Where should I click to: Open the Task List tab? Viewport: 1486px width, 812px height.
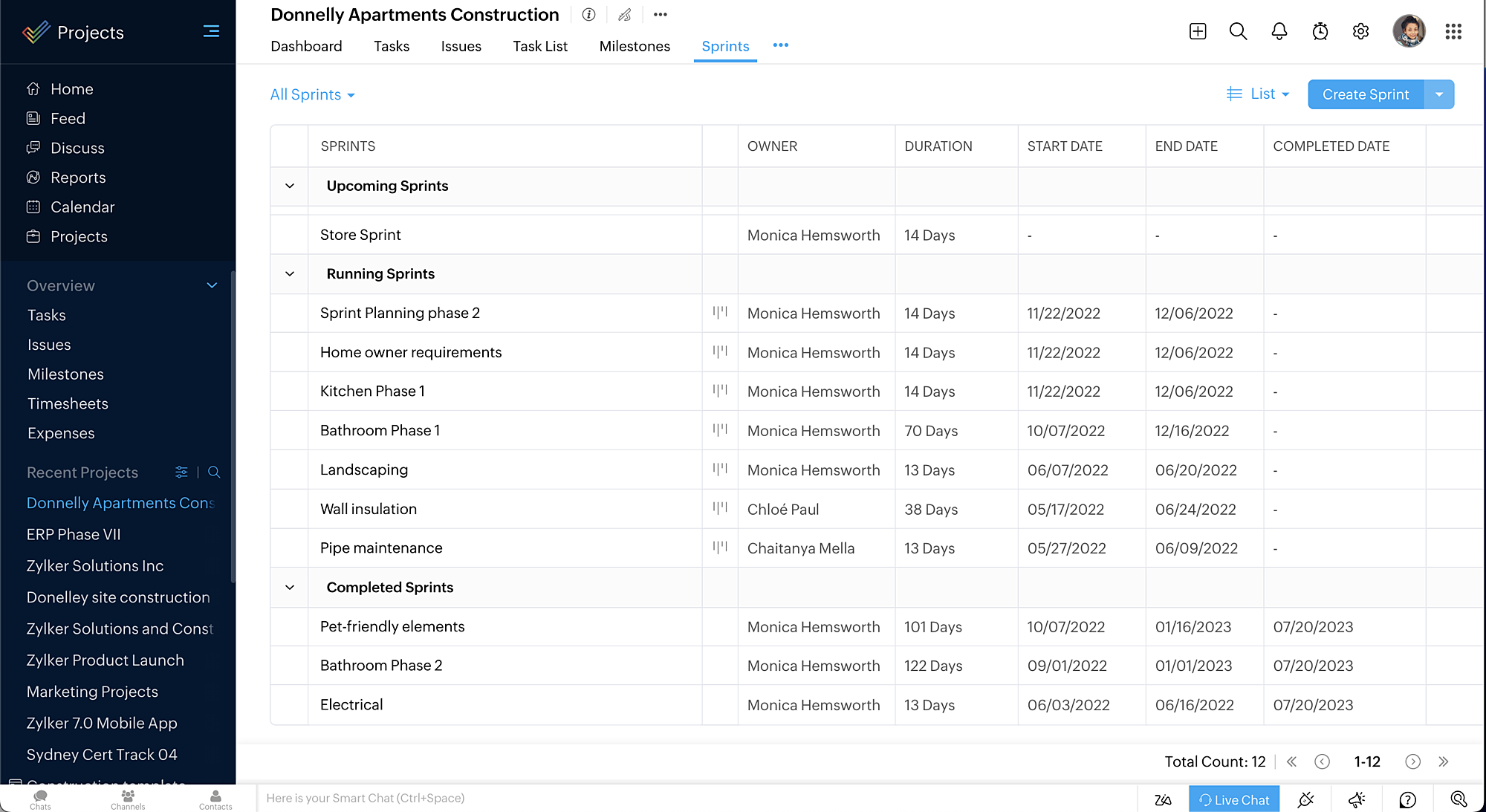pos(539,46)
